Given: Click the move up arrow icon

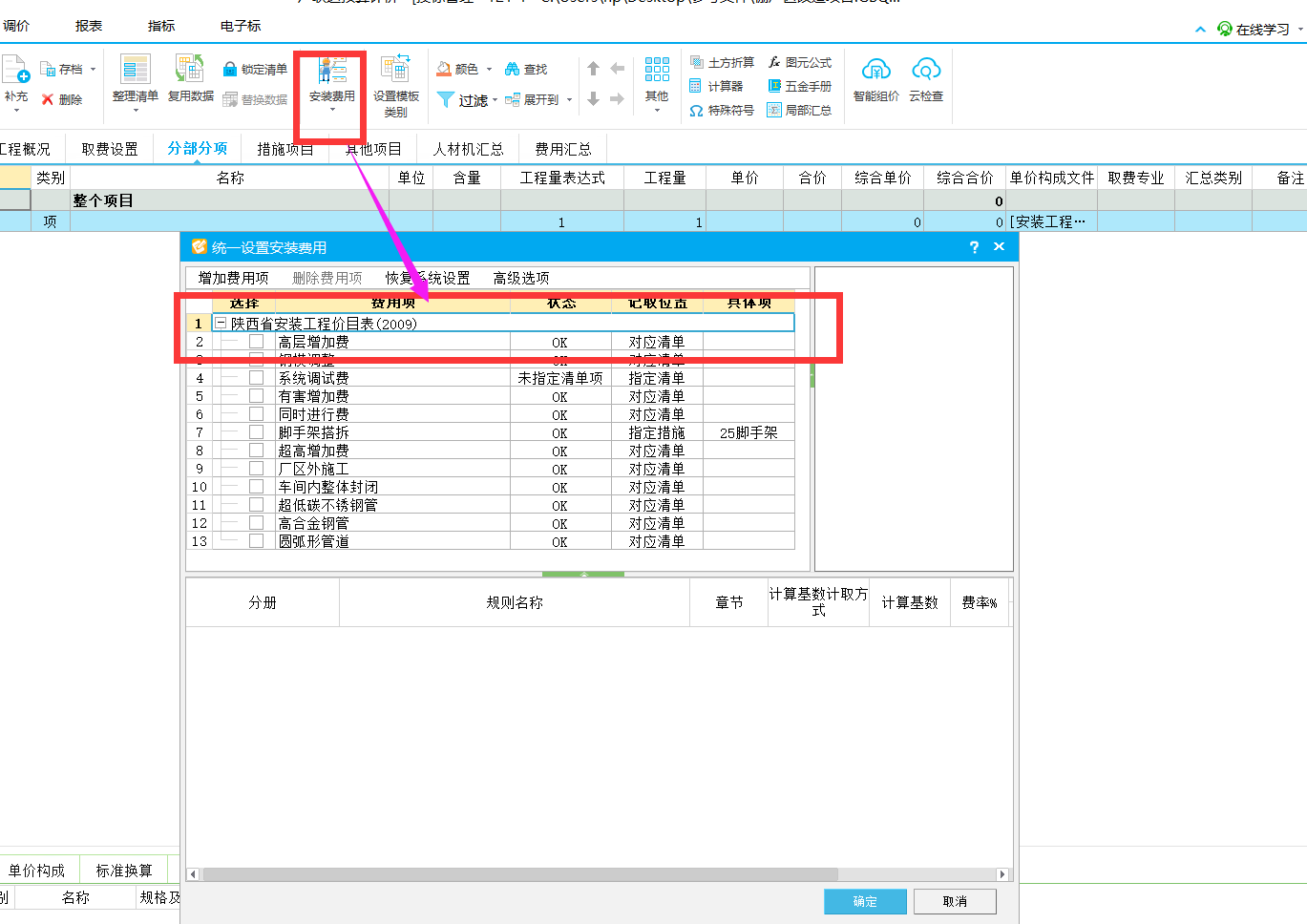Looking at the screenshot, I should pyautogui.click(x=593, y=69).
